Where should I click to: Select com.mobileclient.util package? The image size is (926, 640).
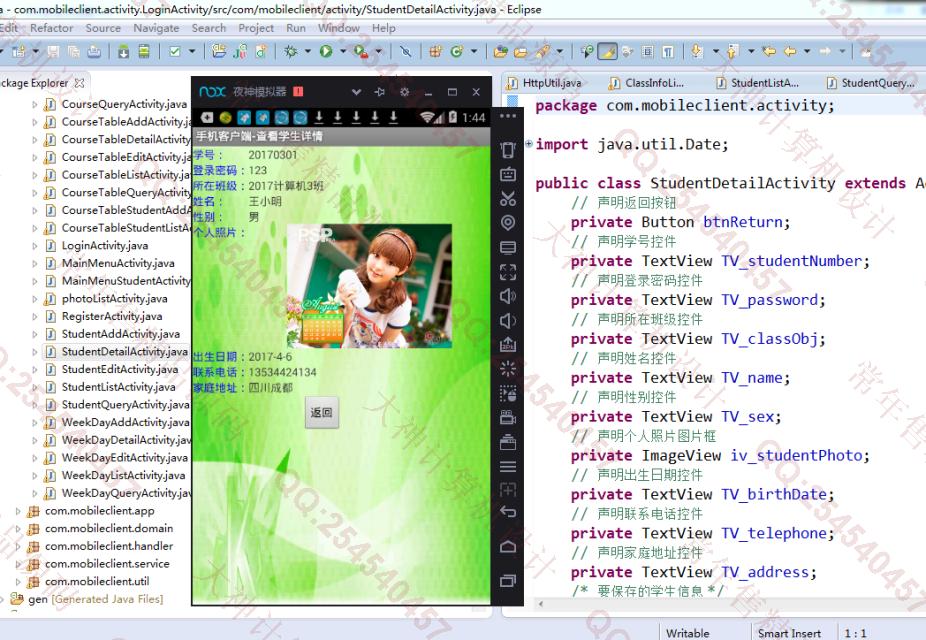click(97, 582)
